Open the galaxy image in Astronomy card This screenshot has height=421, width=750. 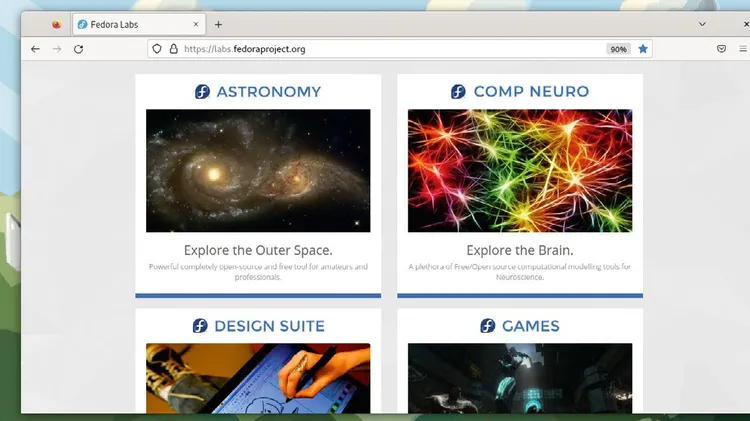coord(258,171)
